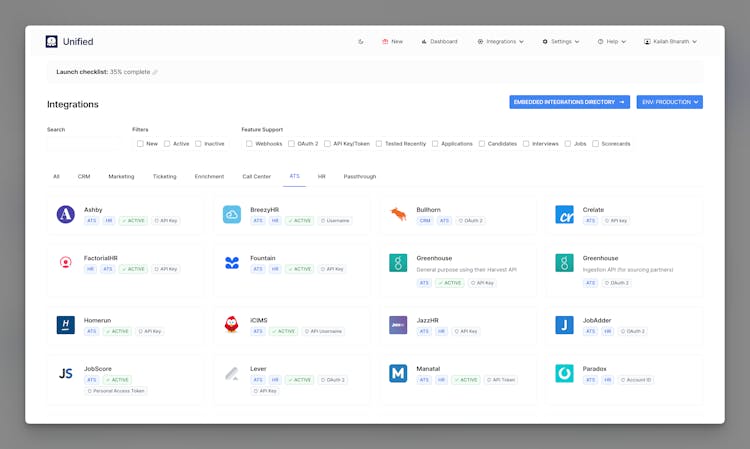The height and width of the screenshot is (449, 750).
Task: Click the iCIMS integration logo
Action: pyautogui.click(x=232, y=325)
